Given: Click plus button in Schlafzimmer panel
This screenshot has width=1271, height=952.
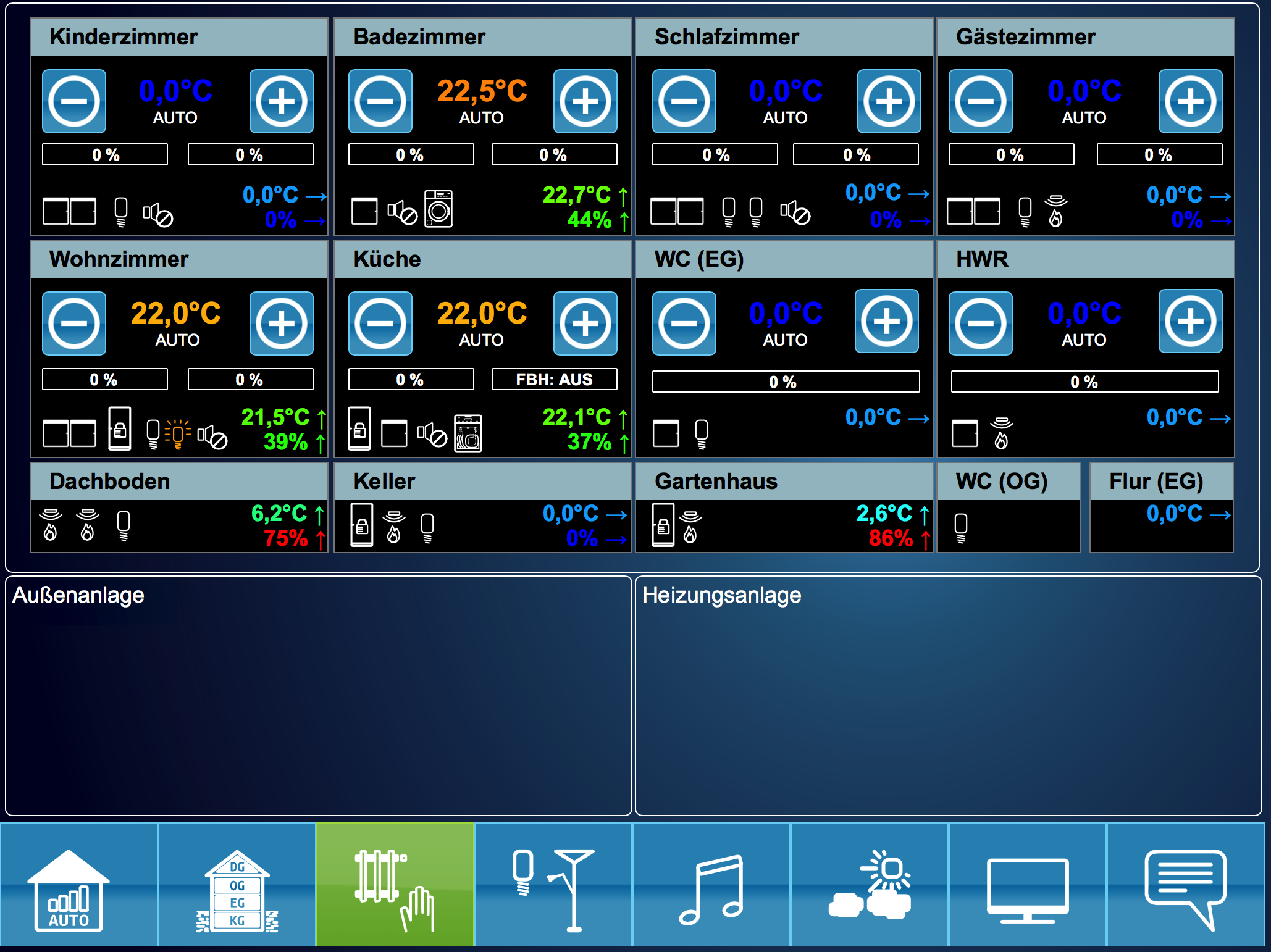Looking at the screenshot, I should pyautogui.click(x=889, y=101).
